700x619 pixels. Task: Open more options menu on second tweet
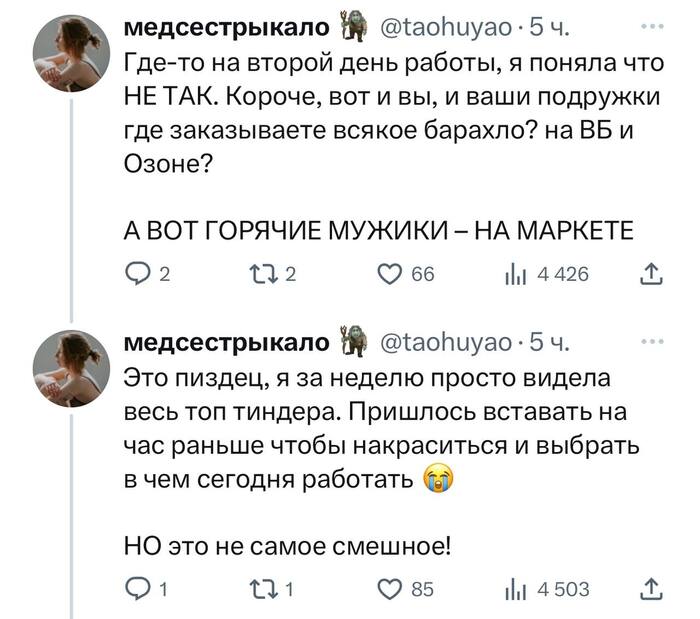pos(651,342)
